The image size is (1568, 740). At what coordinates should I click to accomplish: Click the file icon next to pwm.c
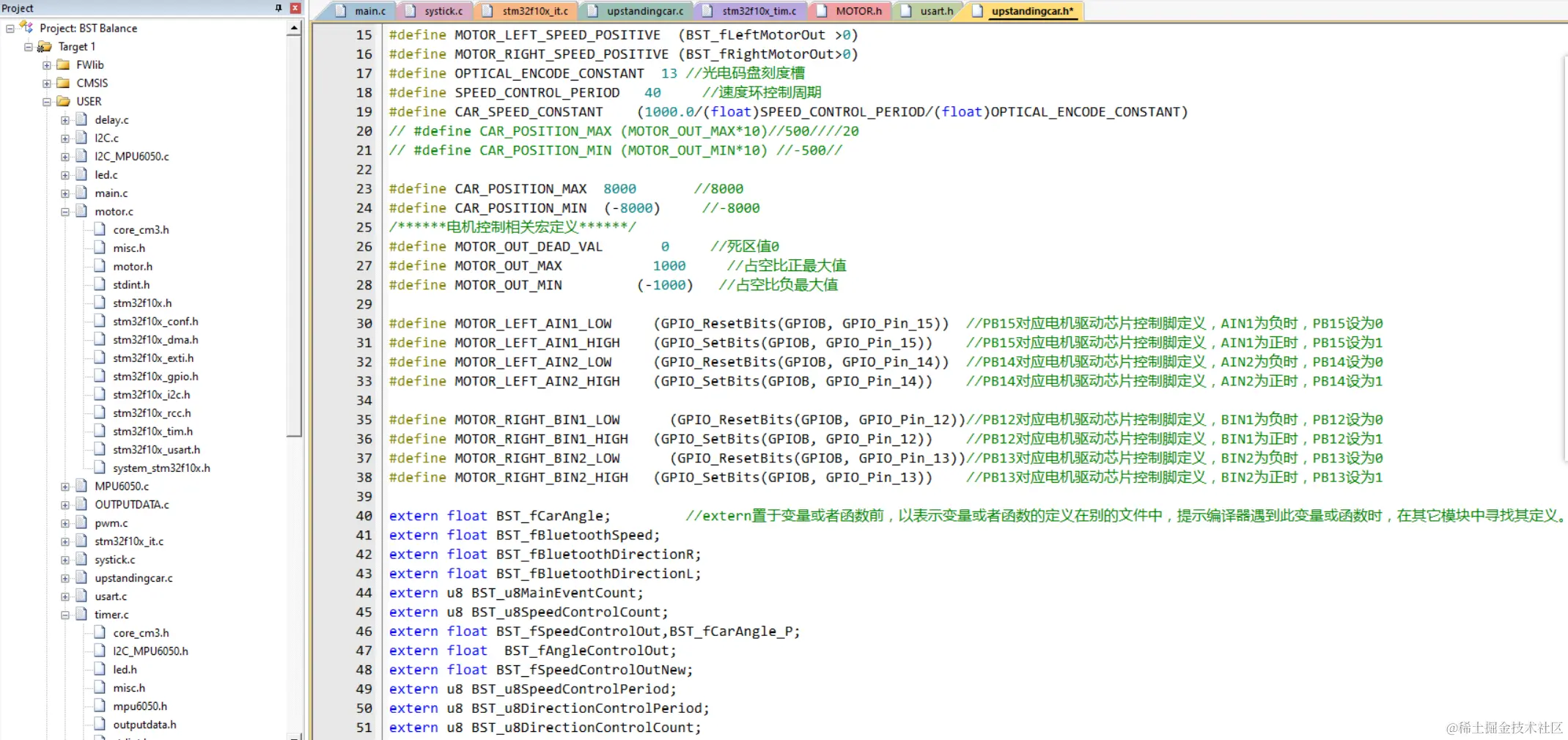82,522
